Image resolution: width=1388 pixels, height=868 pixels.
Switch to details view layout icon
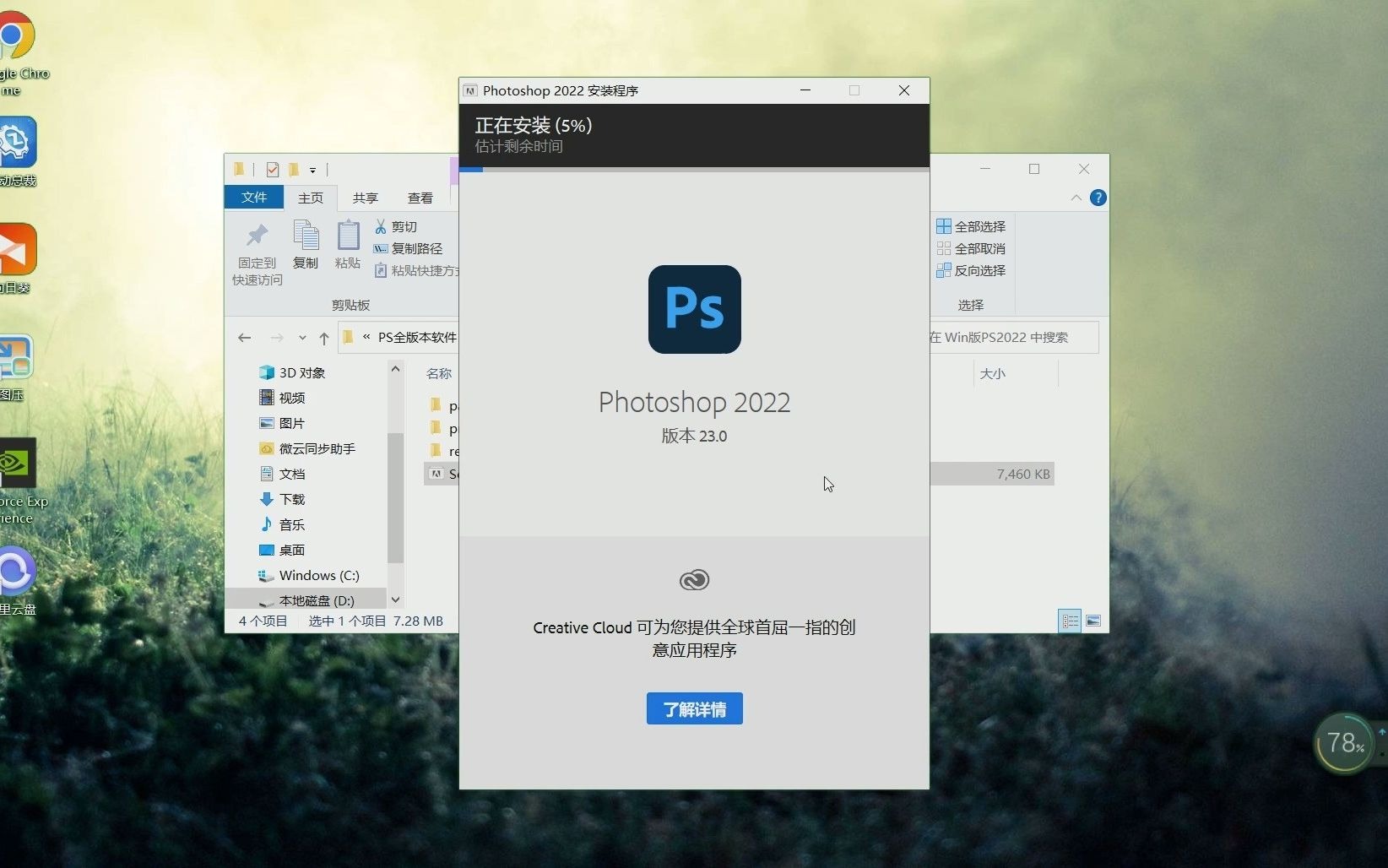click(x=1070, y=621)
